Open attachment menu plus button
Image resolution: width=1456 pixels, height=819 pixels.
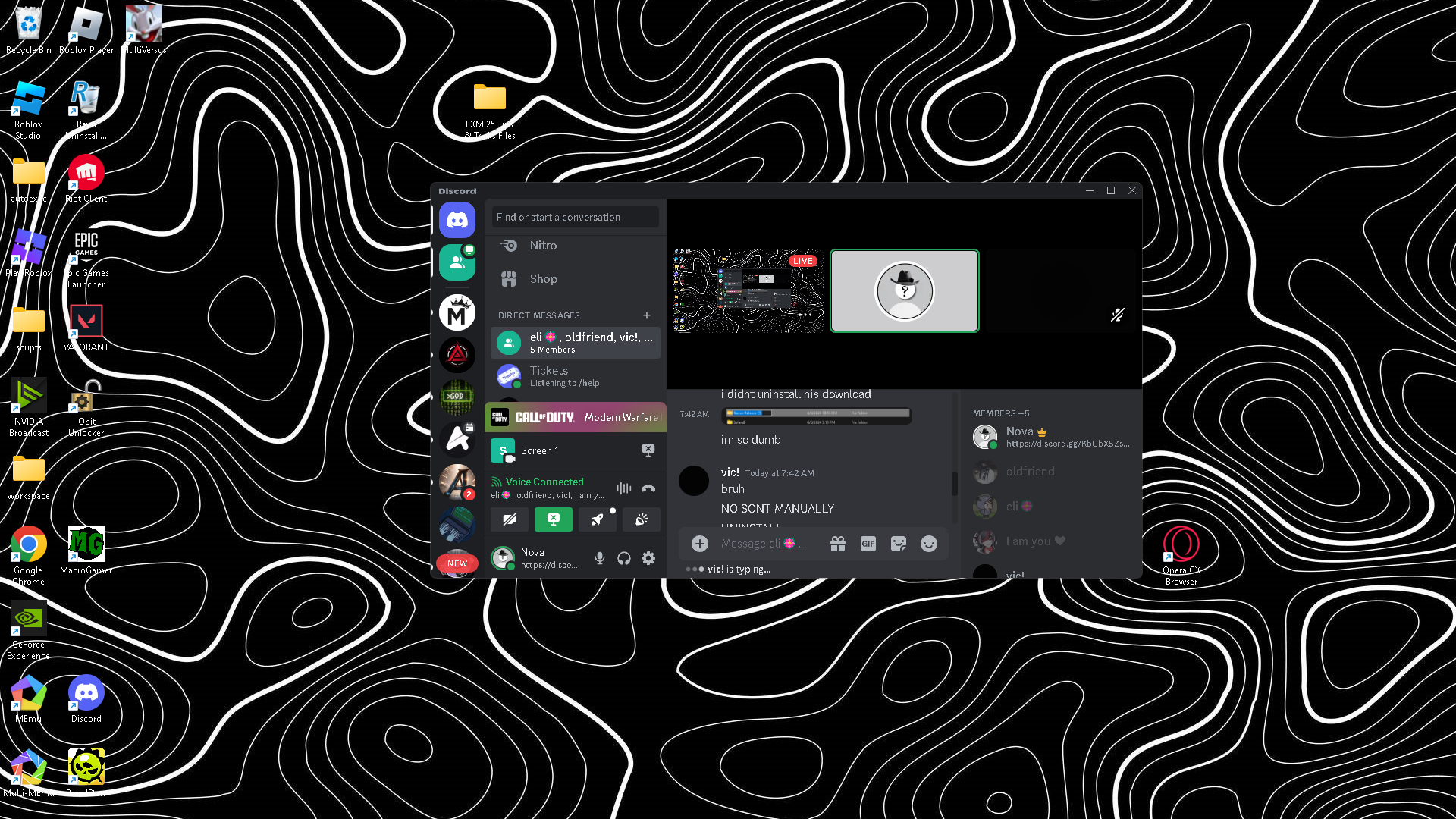[x=700, y=544]
